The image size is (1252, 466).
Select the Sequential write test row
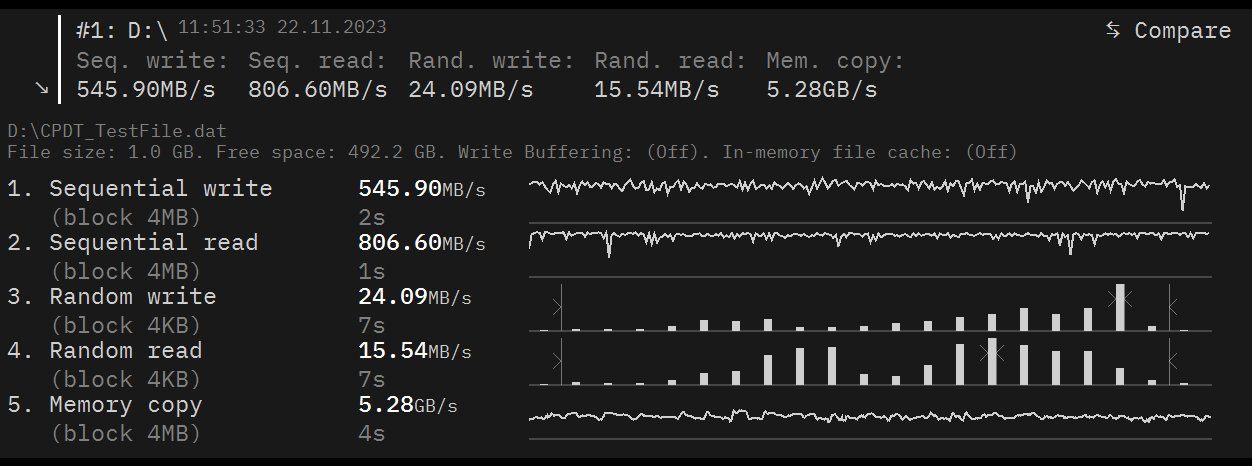pyautogui.click(x=160, y=189)
